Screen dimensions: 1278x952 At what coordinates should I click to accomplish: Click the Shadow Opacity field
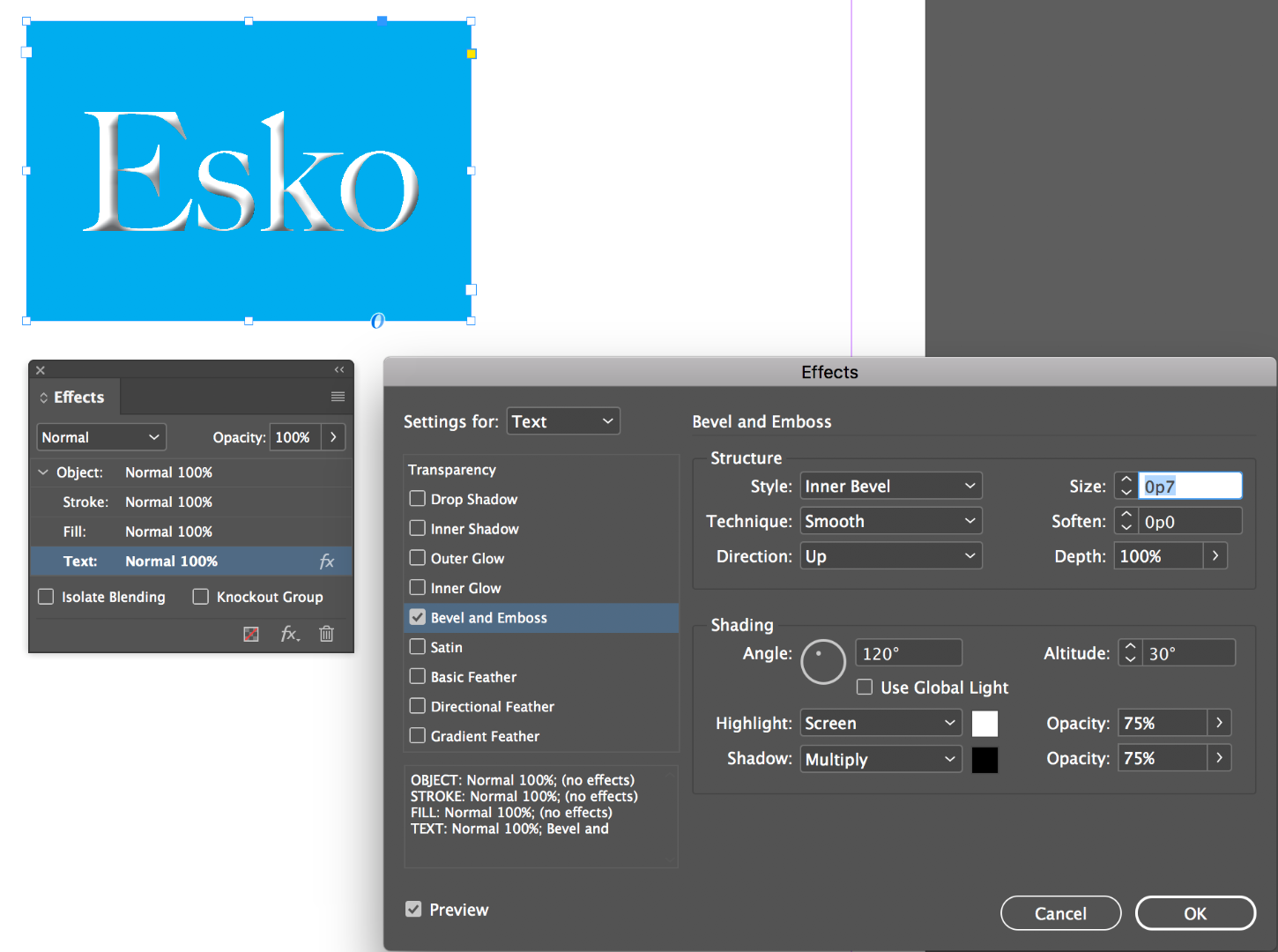pyautogui.click(x=1163, y=758)
